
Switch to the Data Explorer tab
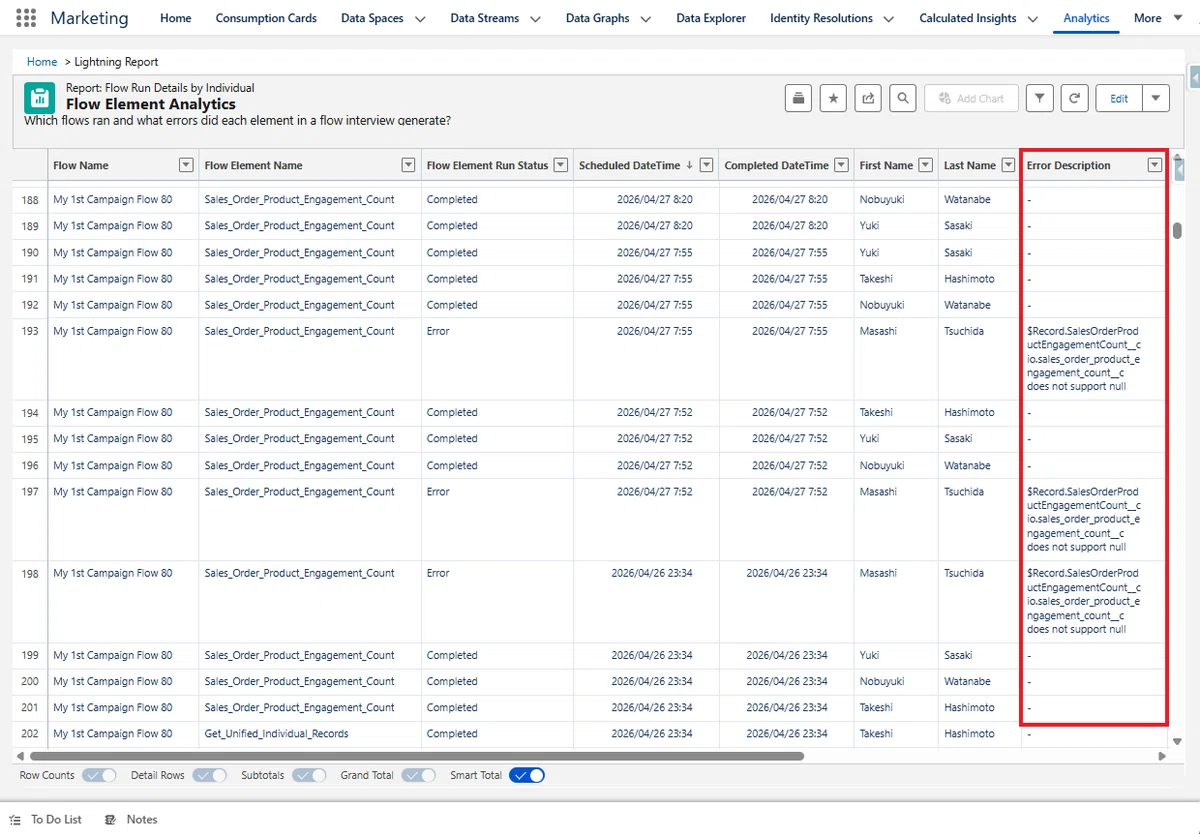(x=711, y=18)
